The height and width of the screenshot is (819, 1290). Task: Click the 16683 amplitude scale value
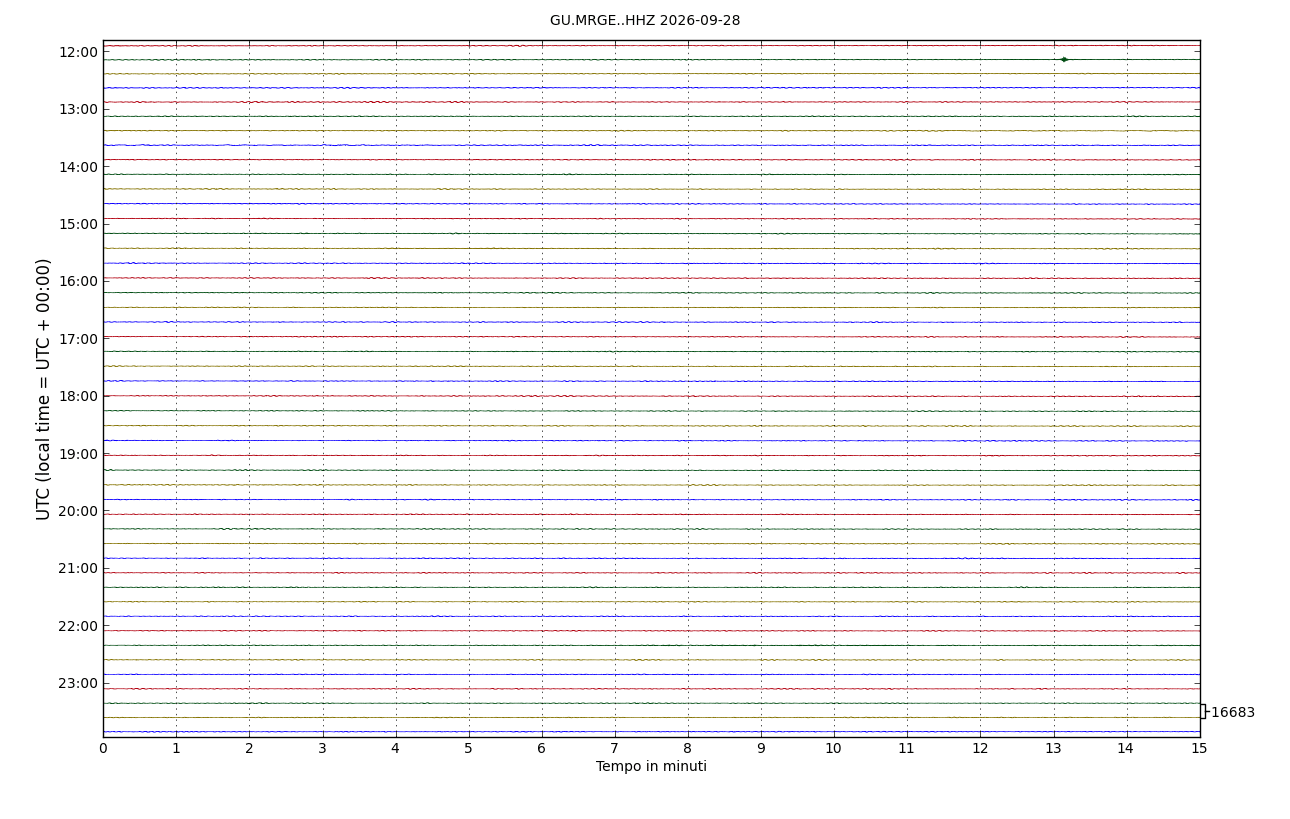(x=1232, y=713)
